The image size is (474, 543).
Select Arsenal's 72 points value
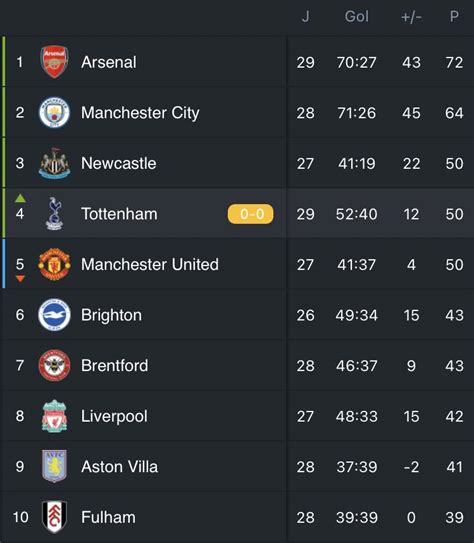click(x=454, y=62)
